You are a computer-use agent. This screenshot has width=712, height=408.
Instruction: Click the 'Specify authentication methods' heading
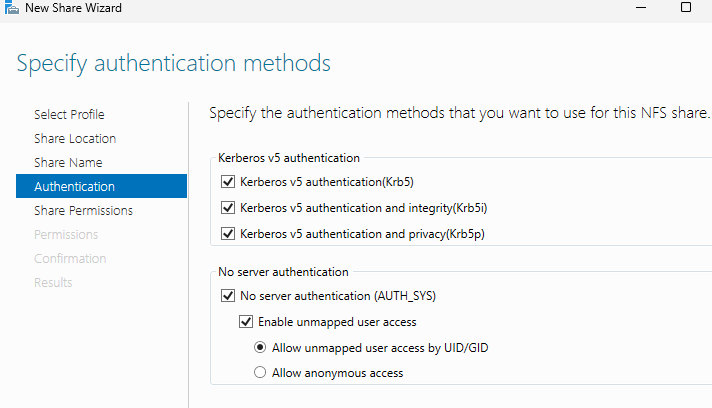(x=173, y=64)
